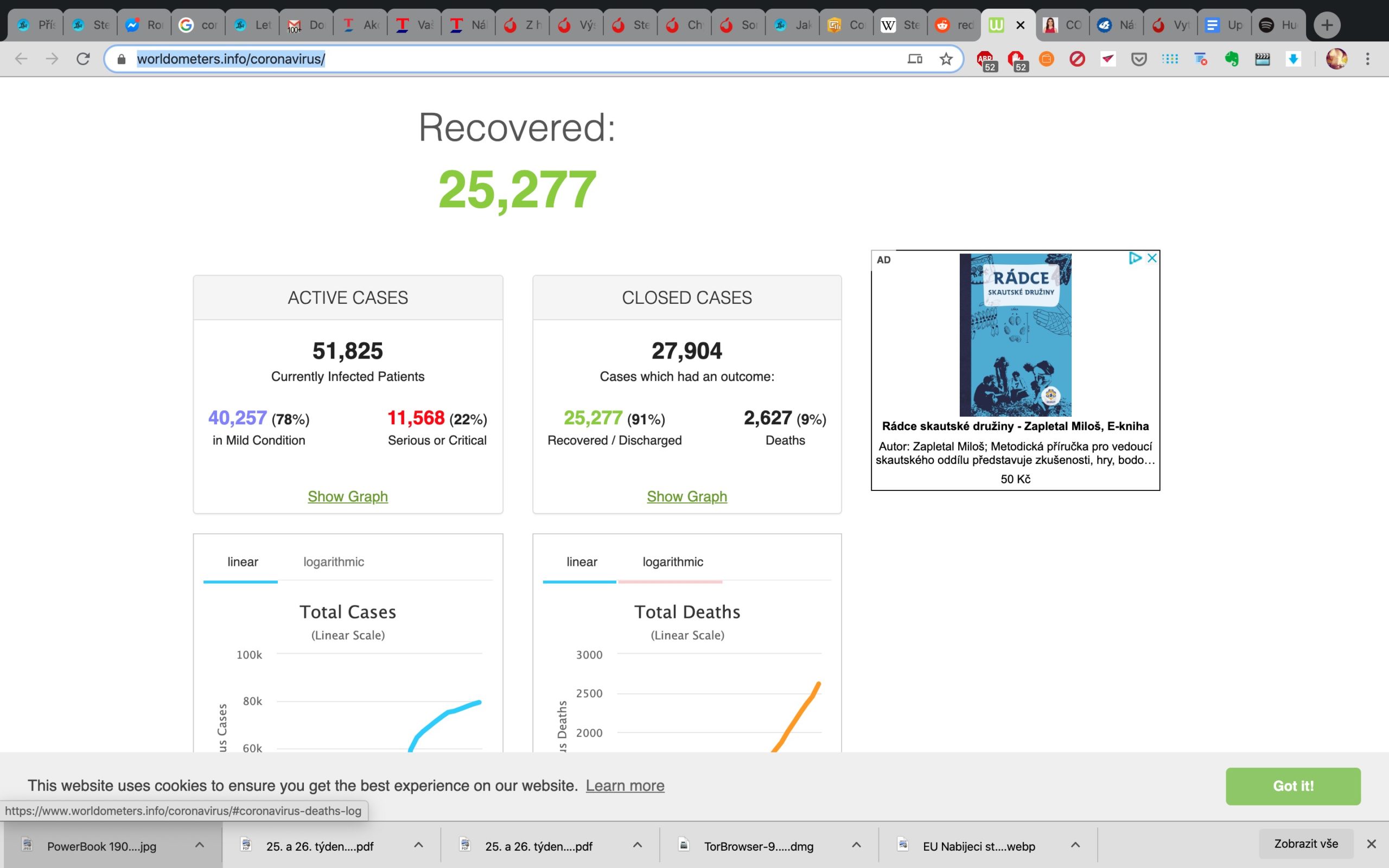Open TorBrowser dmg downloaded file

tap(759, 846)
